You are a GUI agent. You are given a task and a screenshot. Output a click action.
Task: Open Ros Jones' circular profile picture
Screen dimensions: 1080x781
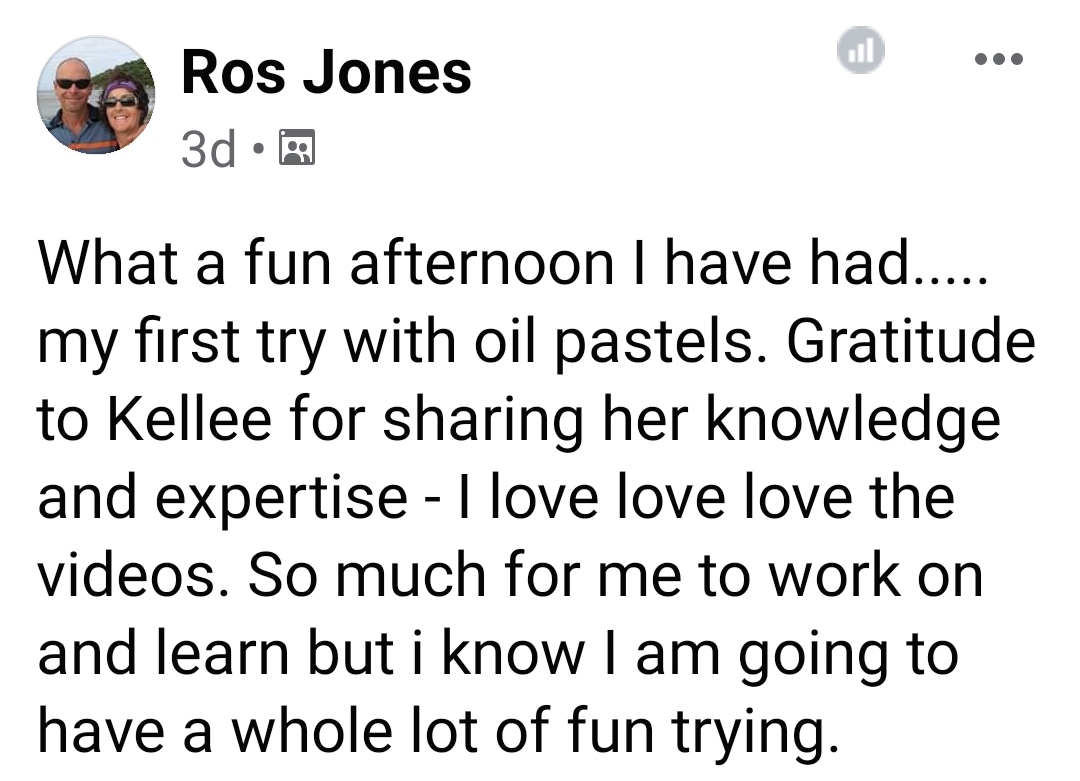[x=96, y=95]
